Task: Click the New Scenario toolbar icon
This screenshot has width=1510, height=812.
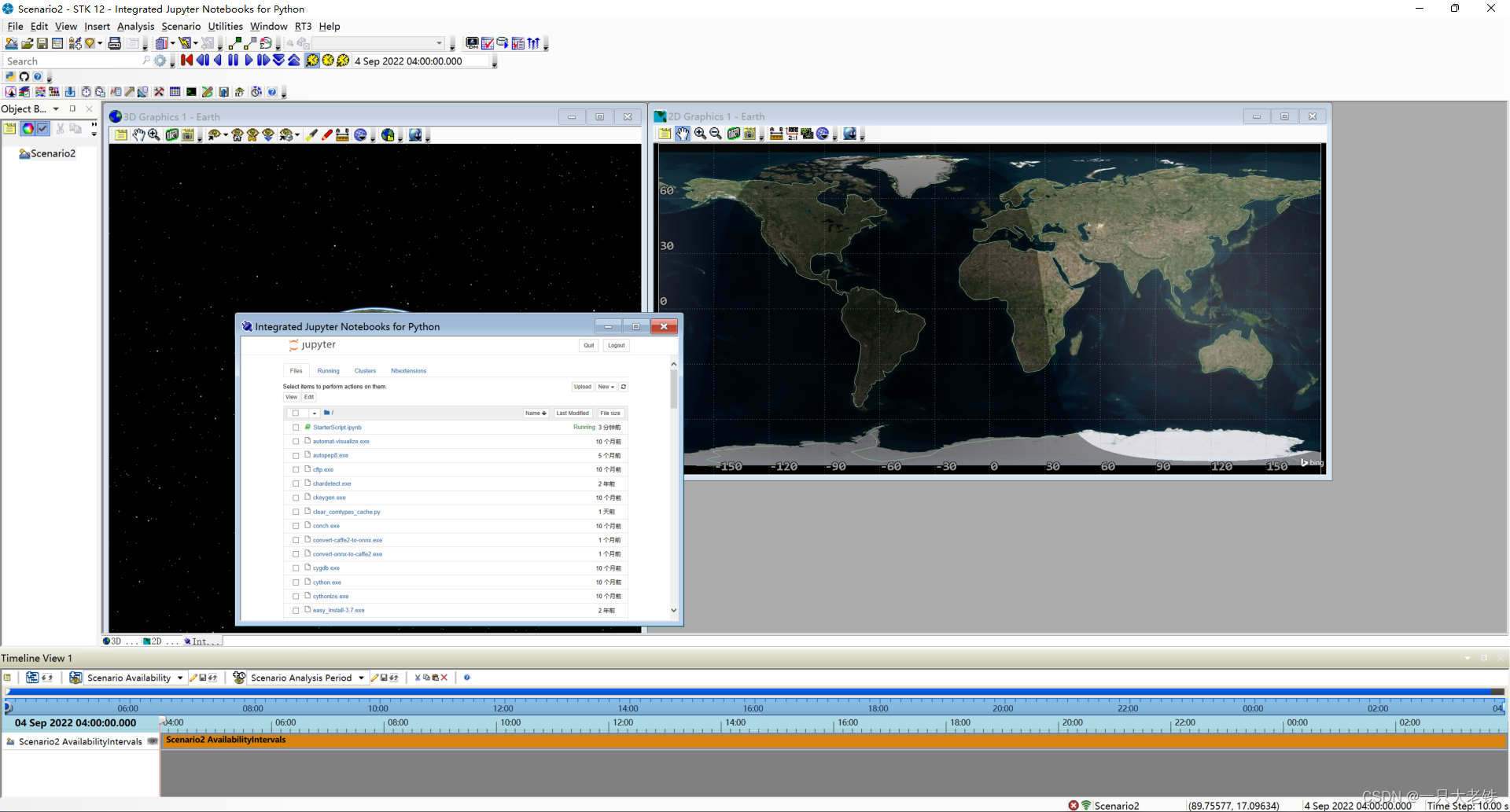Action: (11, 43)
